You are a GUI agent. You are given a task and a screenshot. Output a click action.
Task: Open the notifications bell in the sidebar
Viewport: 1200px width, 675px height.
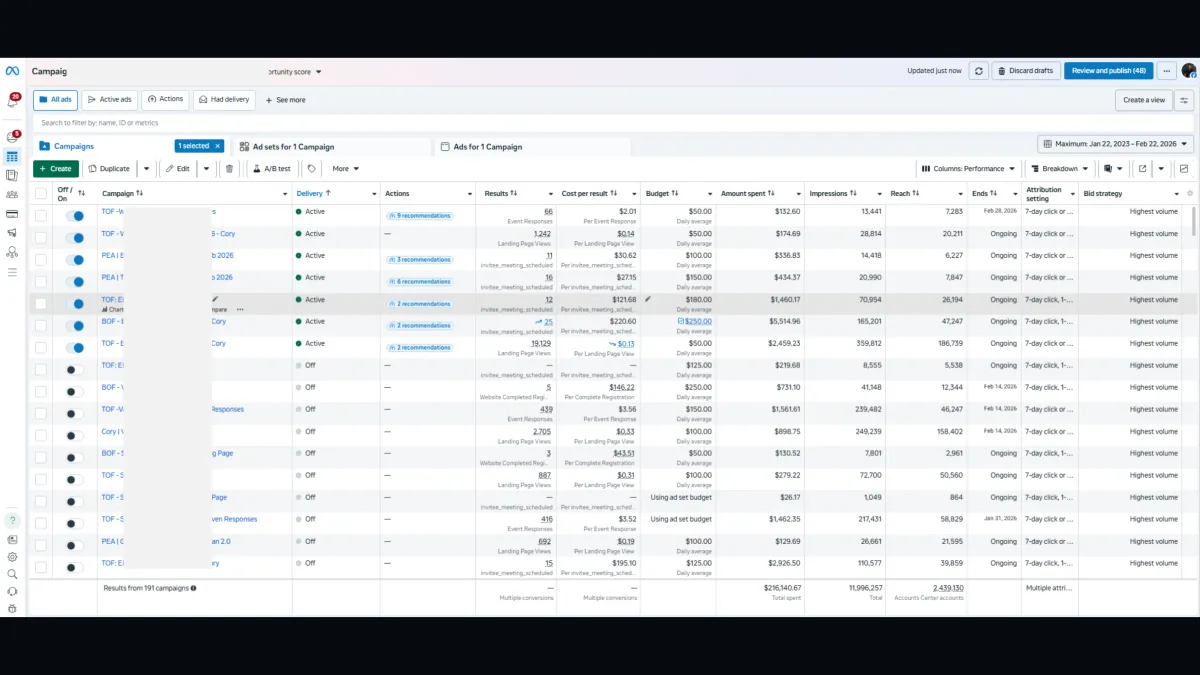pyautogui.click(x=12, y=101)
